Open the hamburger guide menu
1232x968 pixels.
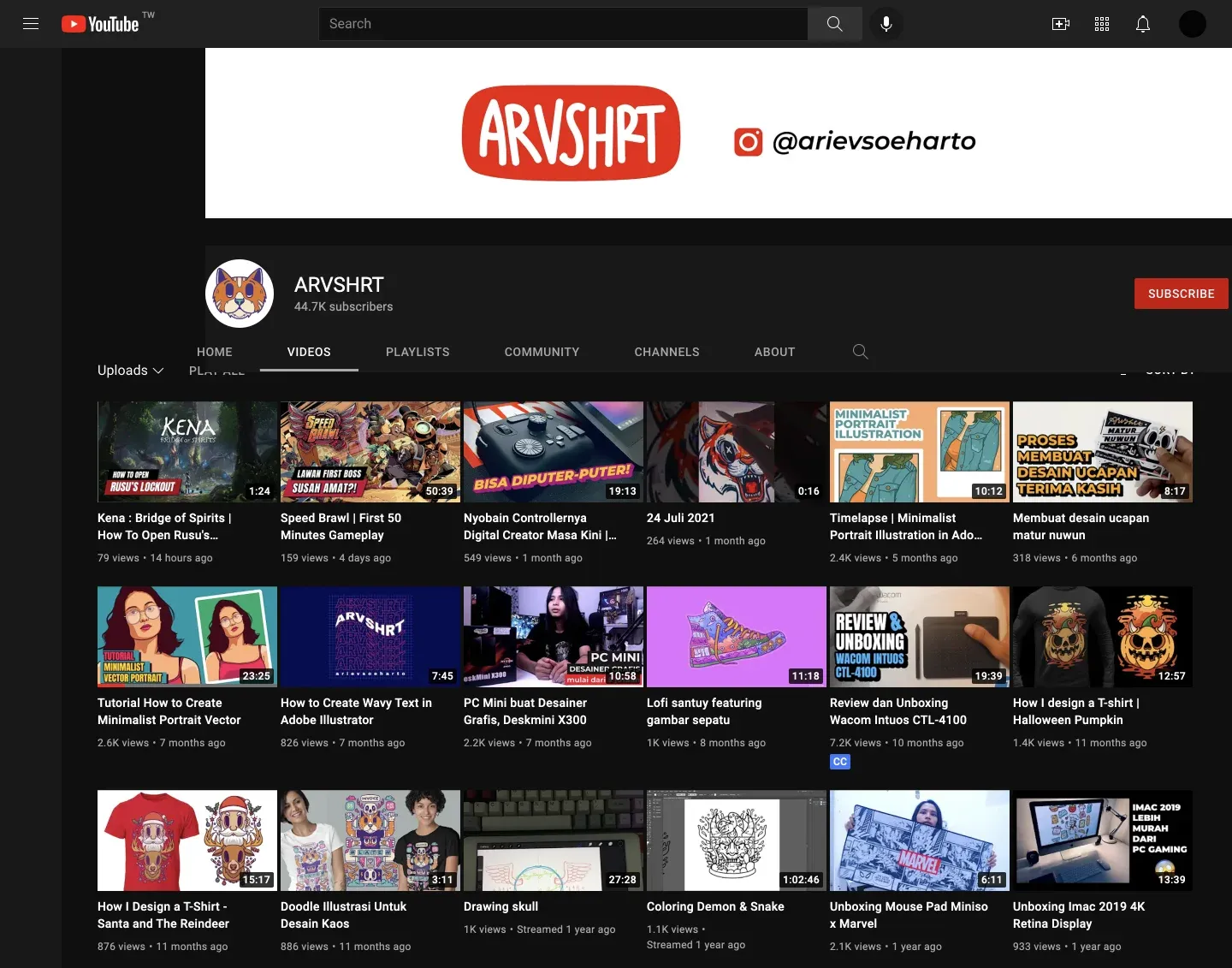(31, 24)
